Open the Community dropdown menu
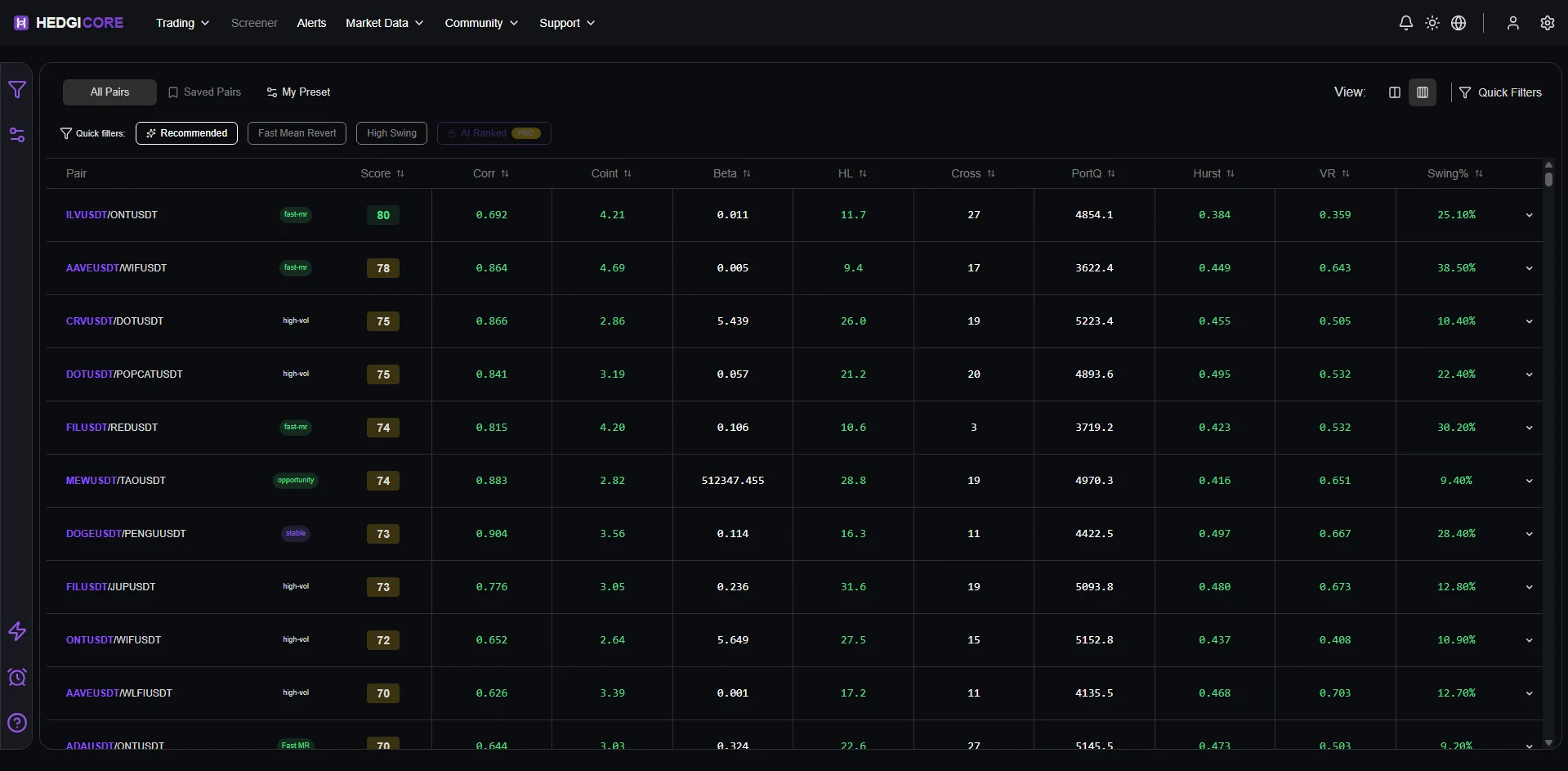1568x771 pixels. 481,23
